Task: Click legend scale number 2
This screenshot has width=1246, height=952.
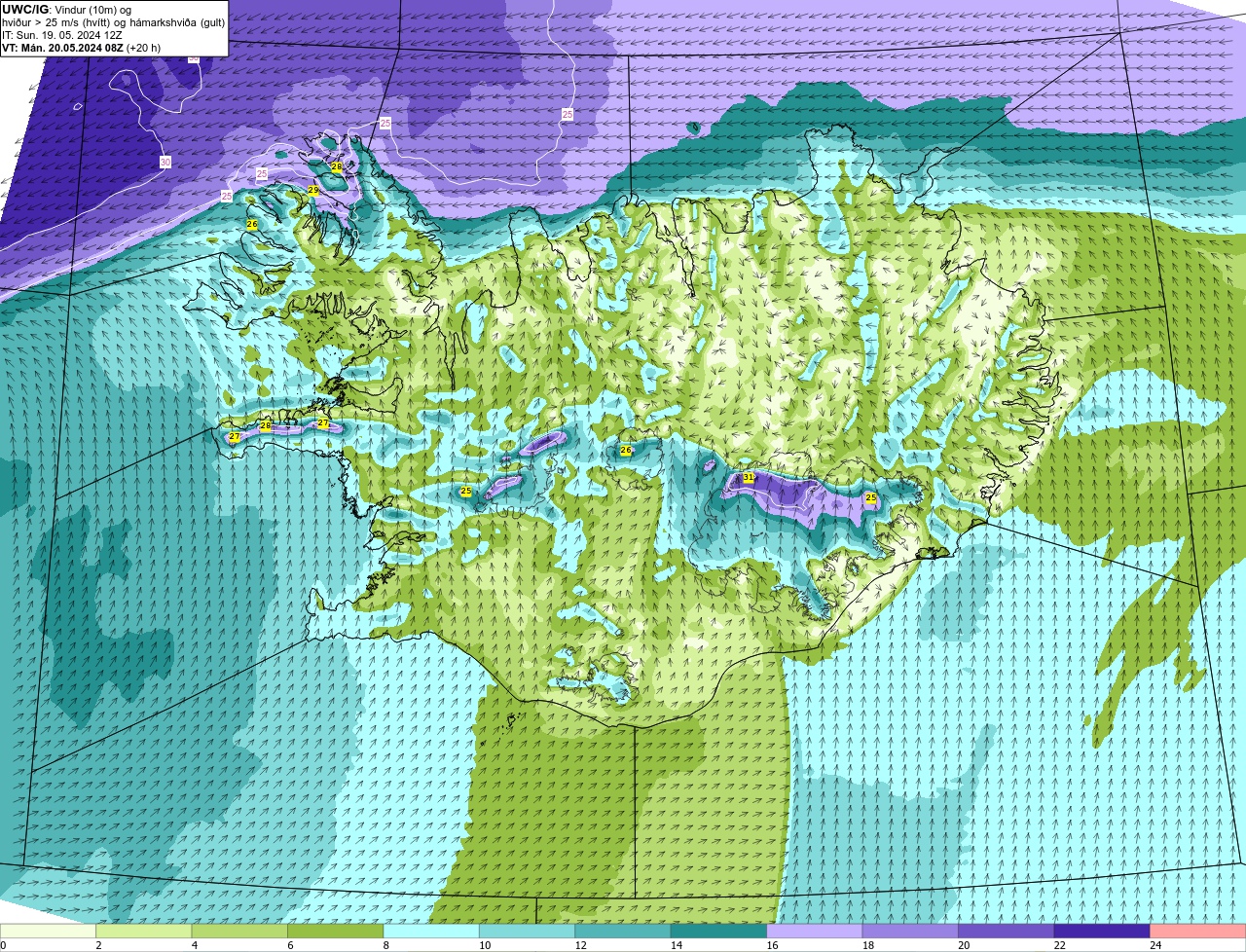Action: pyautogui.click(x=98, y=944)
